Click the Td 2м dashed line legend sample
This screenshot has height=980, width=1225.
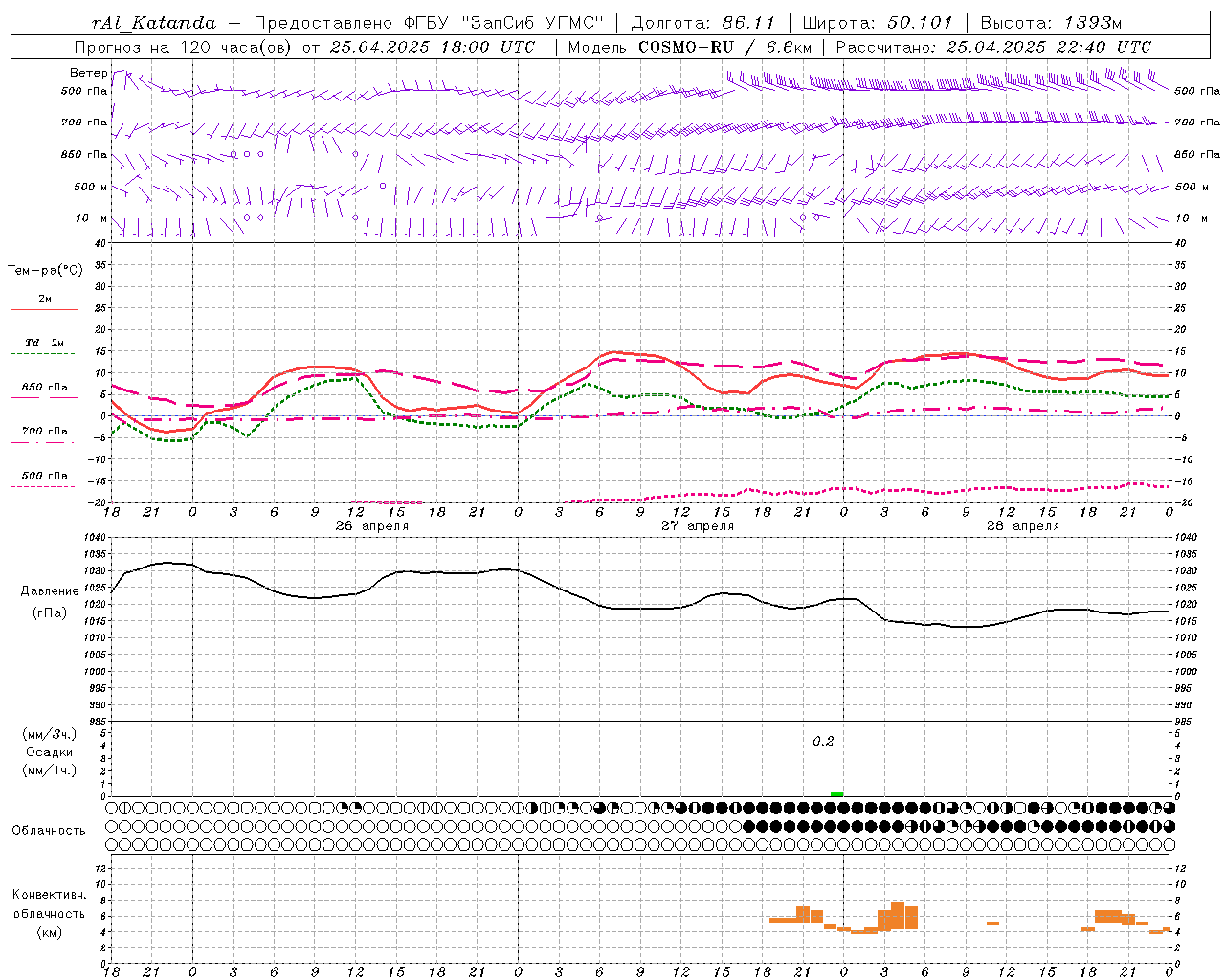pos(43,354)
